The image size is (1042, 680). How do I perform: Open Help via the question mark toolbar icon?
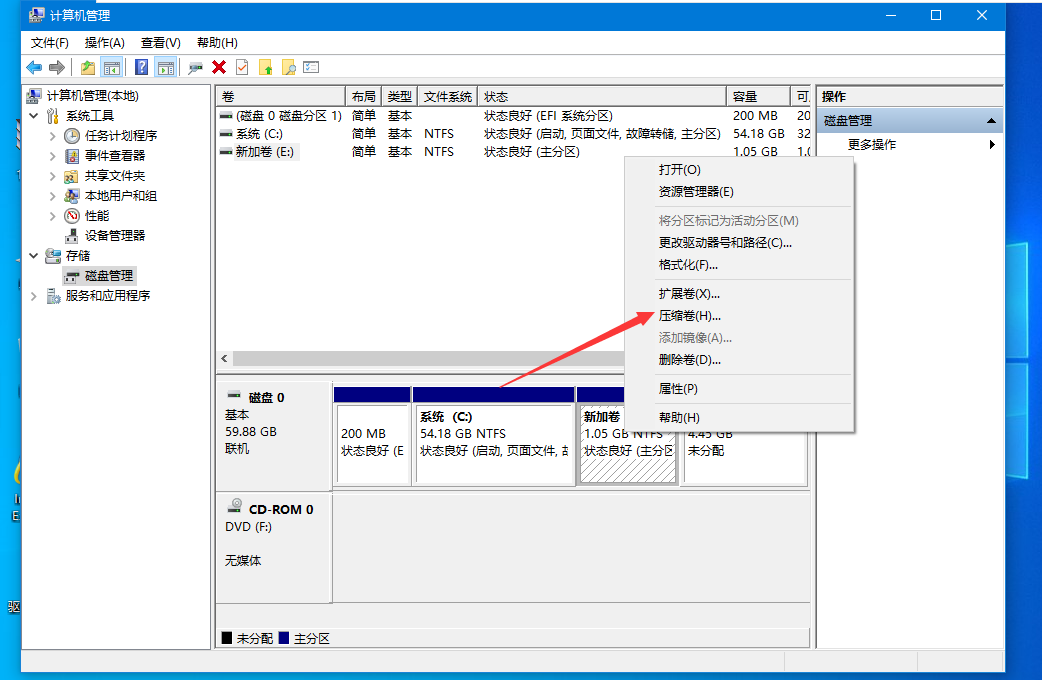coord(141,66)
